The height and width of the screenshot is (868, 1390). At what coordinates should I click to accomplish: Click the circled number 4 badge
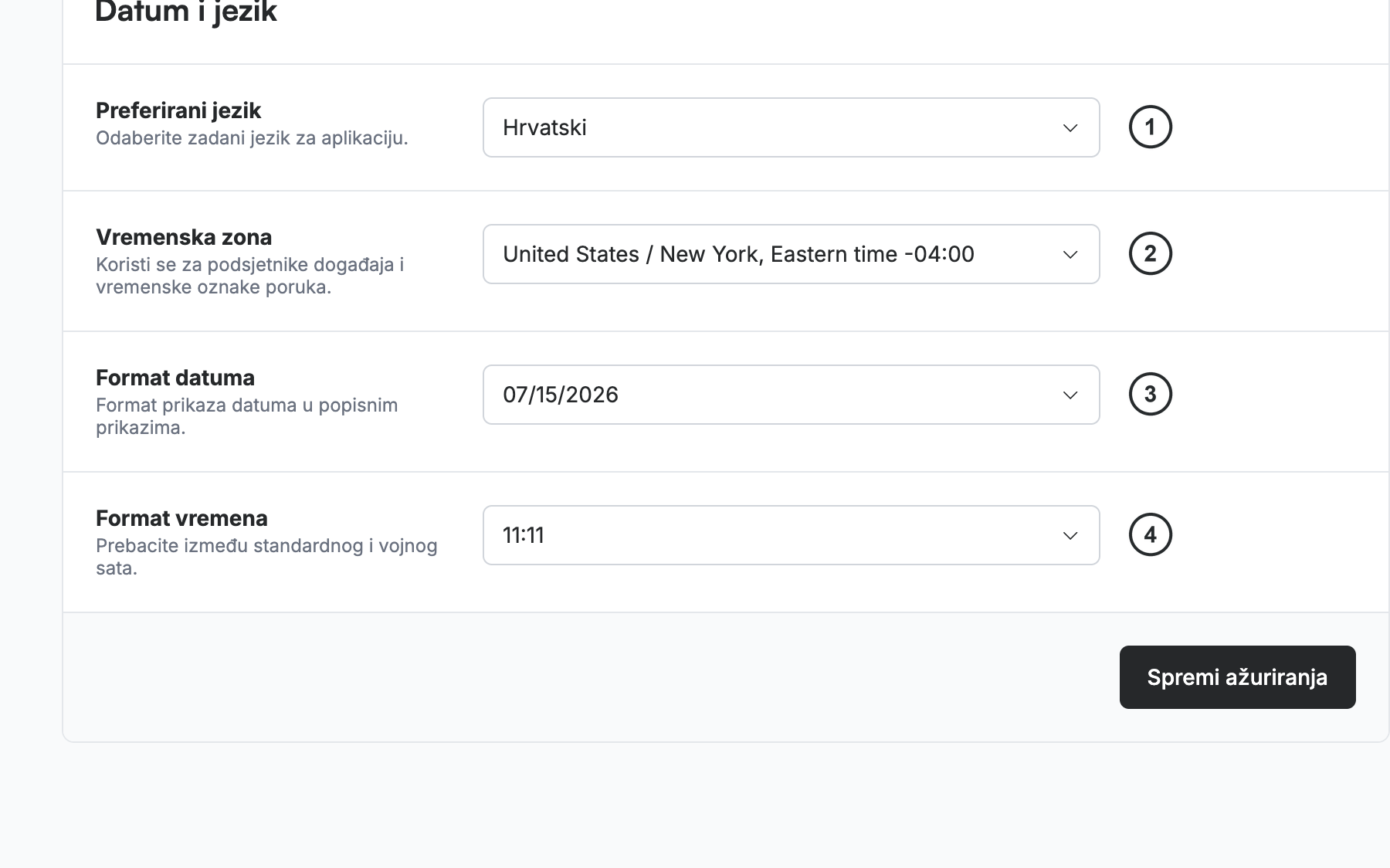[1151, 534]
